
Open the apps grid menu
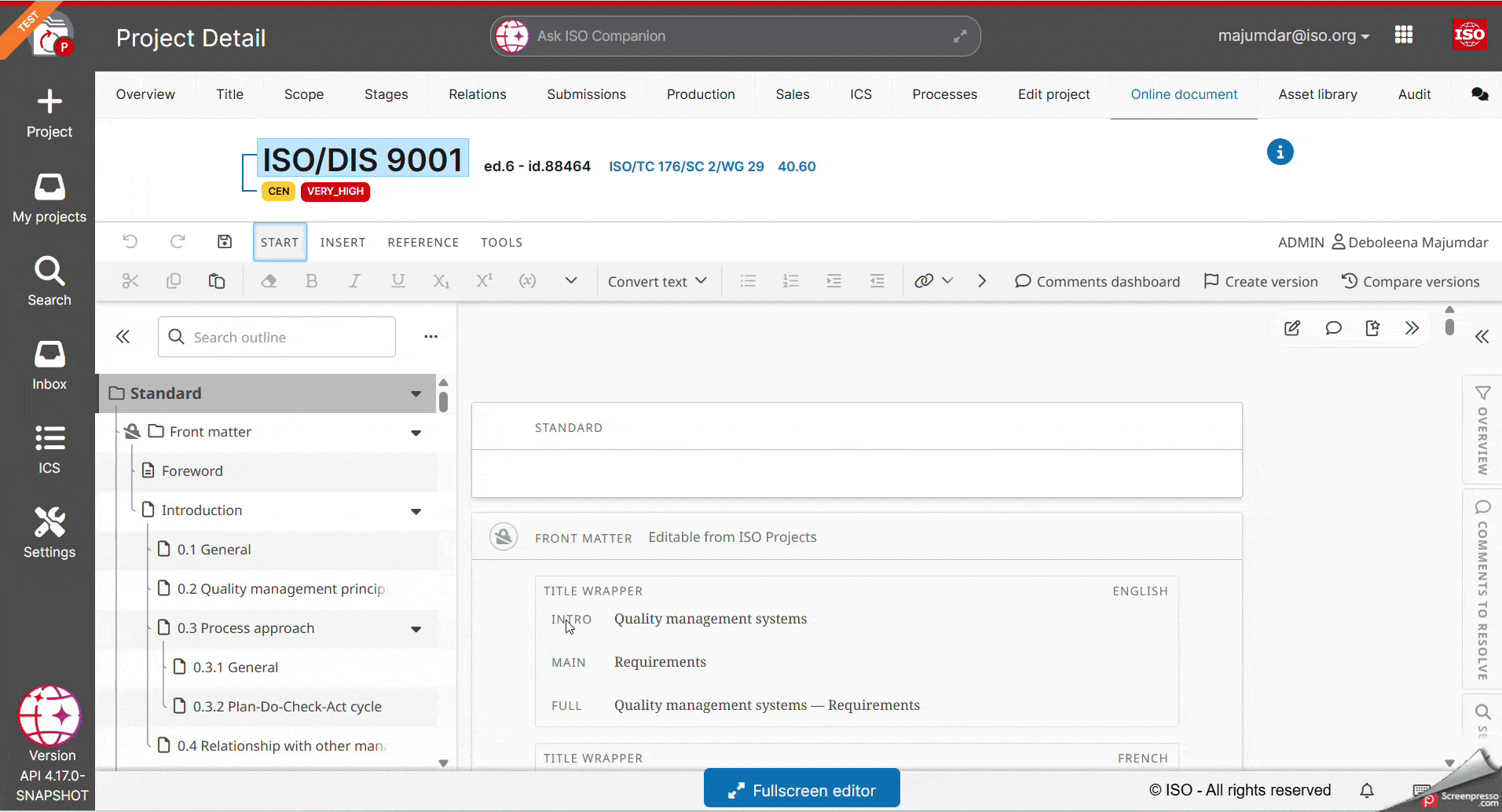(x=1404, y=35)
